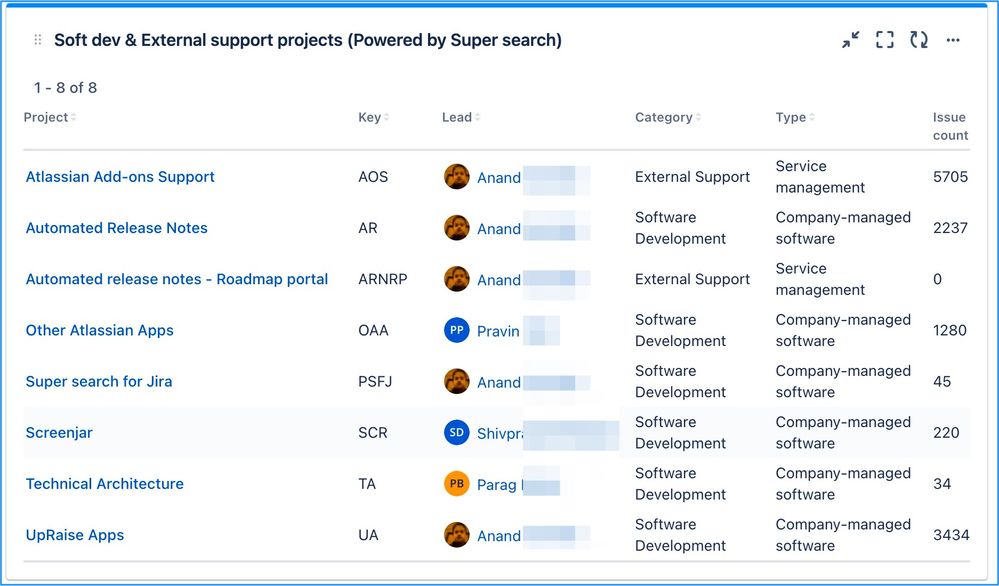Open the Automated Release Notes project
This screenshot has height=586, width=999.
pos(117,228)
